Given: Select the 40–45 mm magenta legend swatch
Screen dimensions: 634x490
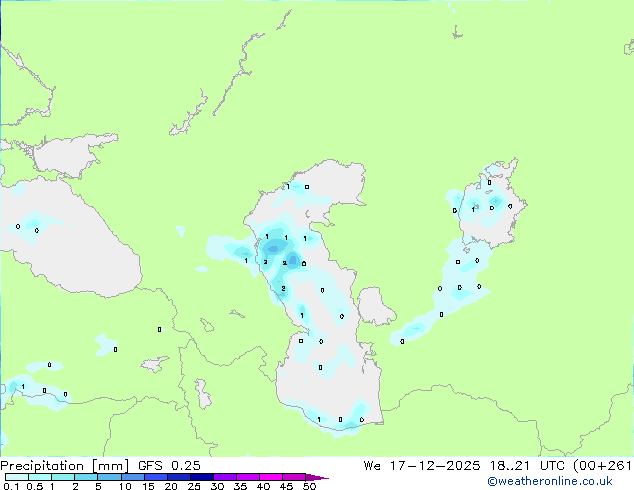Looking at the screenshot, I should coord(271,477).
